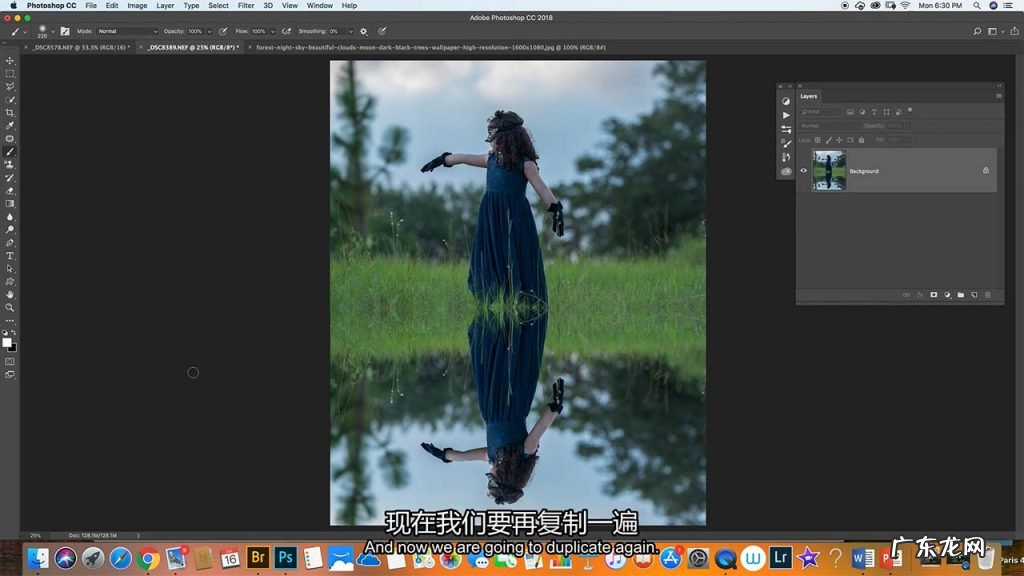The image size is (1024, 576).
Task: Open the Adjustments panel icon
Action: 786,100
